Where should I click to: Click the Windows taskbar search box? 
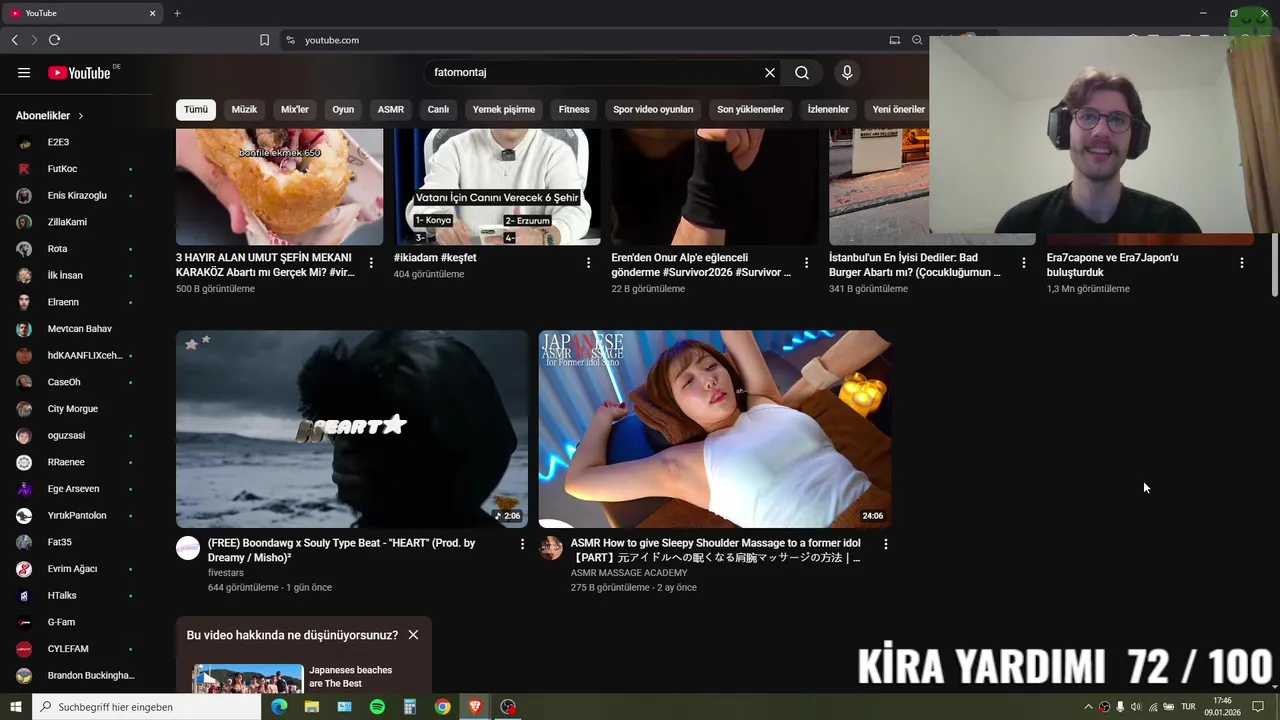click(x=146, y=707)
